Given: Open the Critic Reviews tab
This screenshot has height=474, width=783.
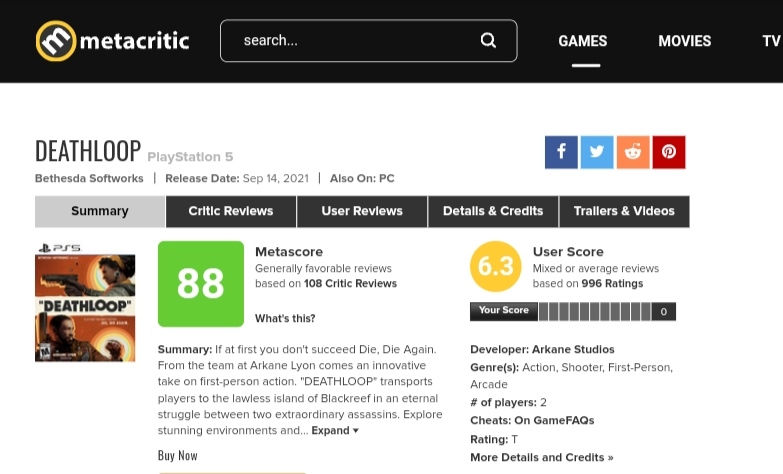Looking at the screenshot, I should [x=230, y=211].
